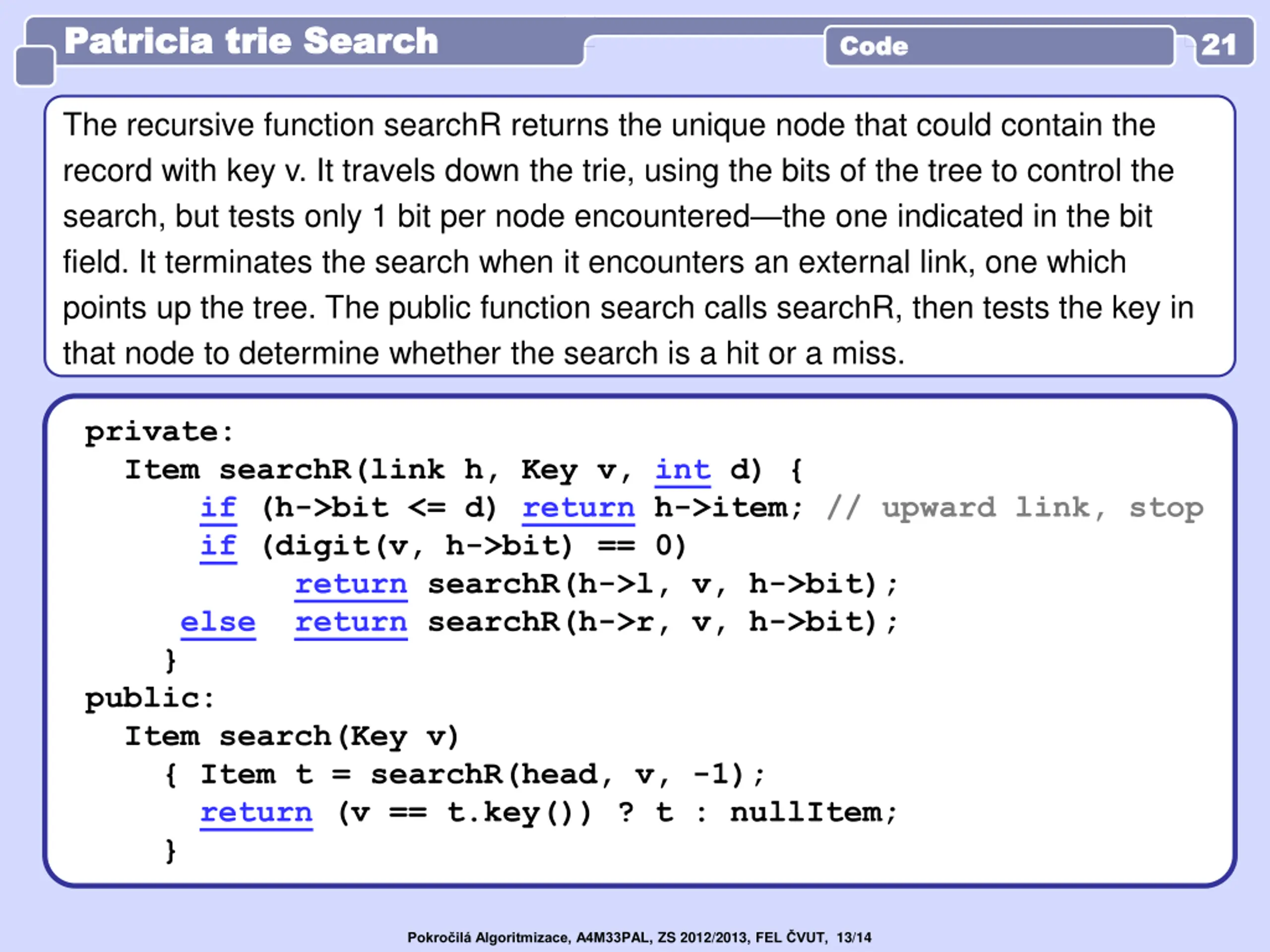Click 'return' before searchR(h->r call
The height and width of the screenshot is (952, 1270).
(x=351, y=622)
